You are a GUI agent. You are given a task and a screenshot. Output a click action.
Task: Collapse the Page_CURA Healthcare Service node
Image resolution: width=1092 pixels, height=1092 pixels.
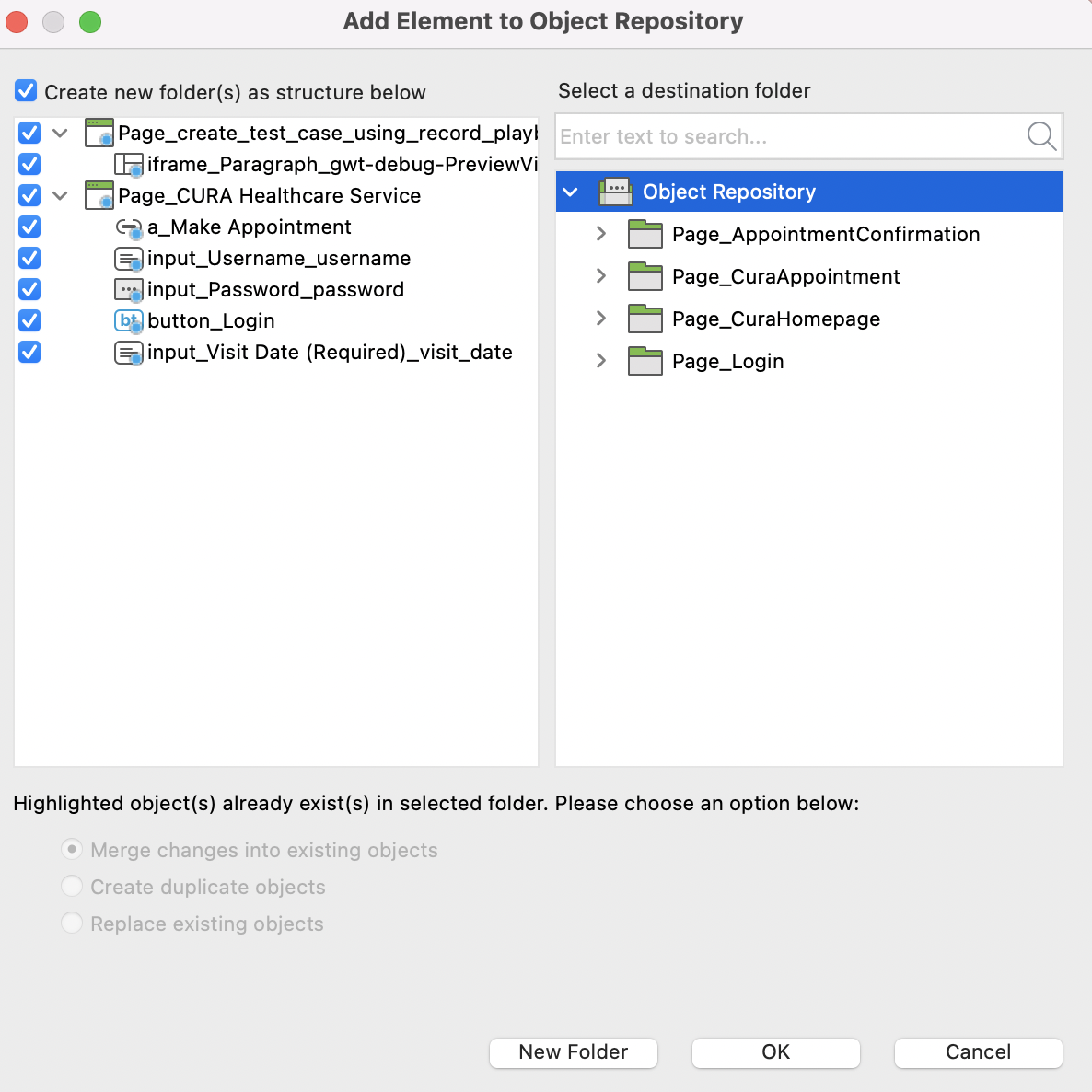(60, 195)
